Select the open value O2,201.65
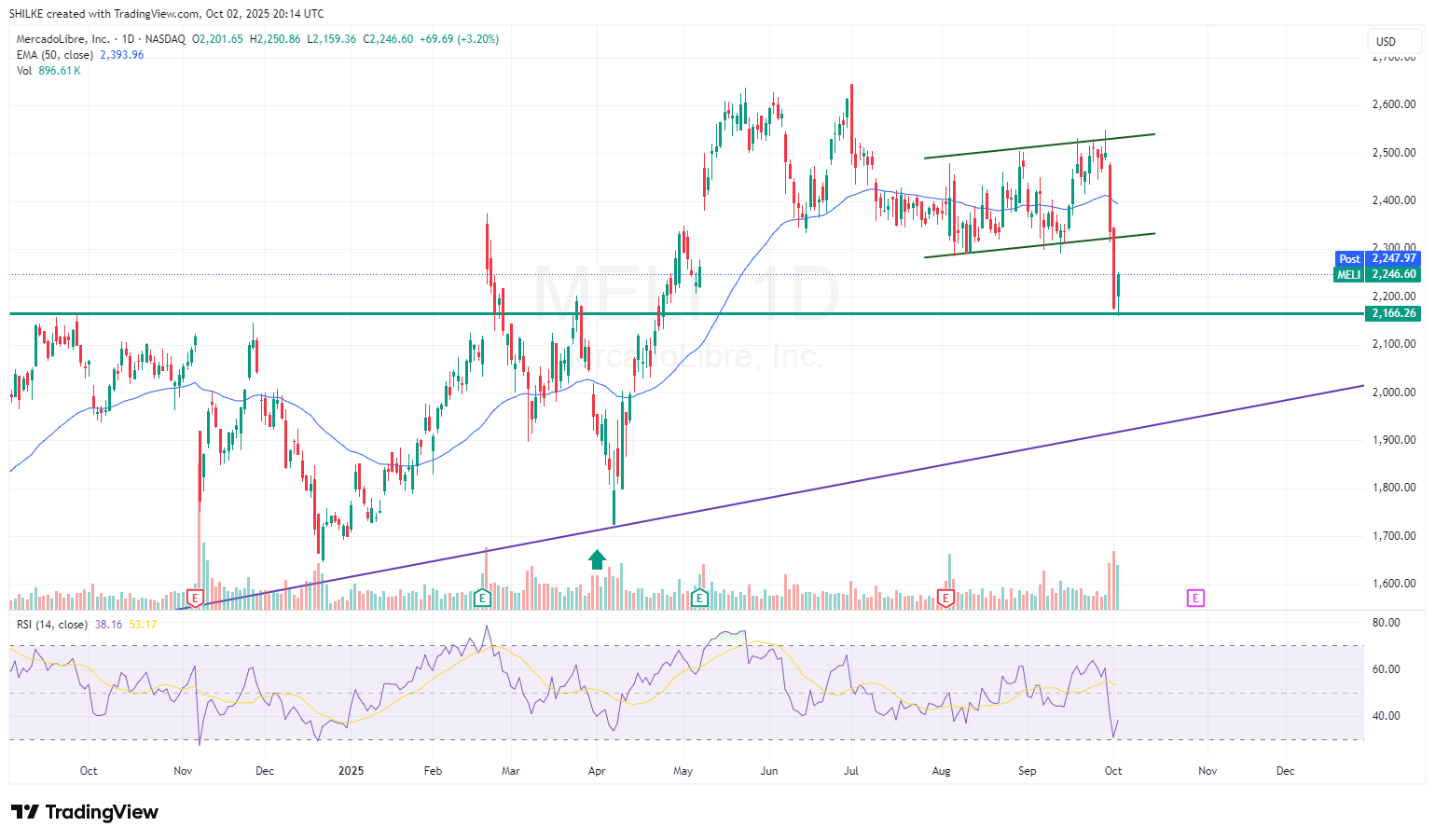1435x840 pixels. click(x=218, y=39)
